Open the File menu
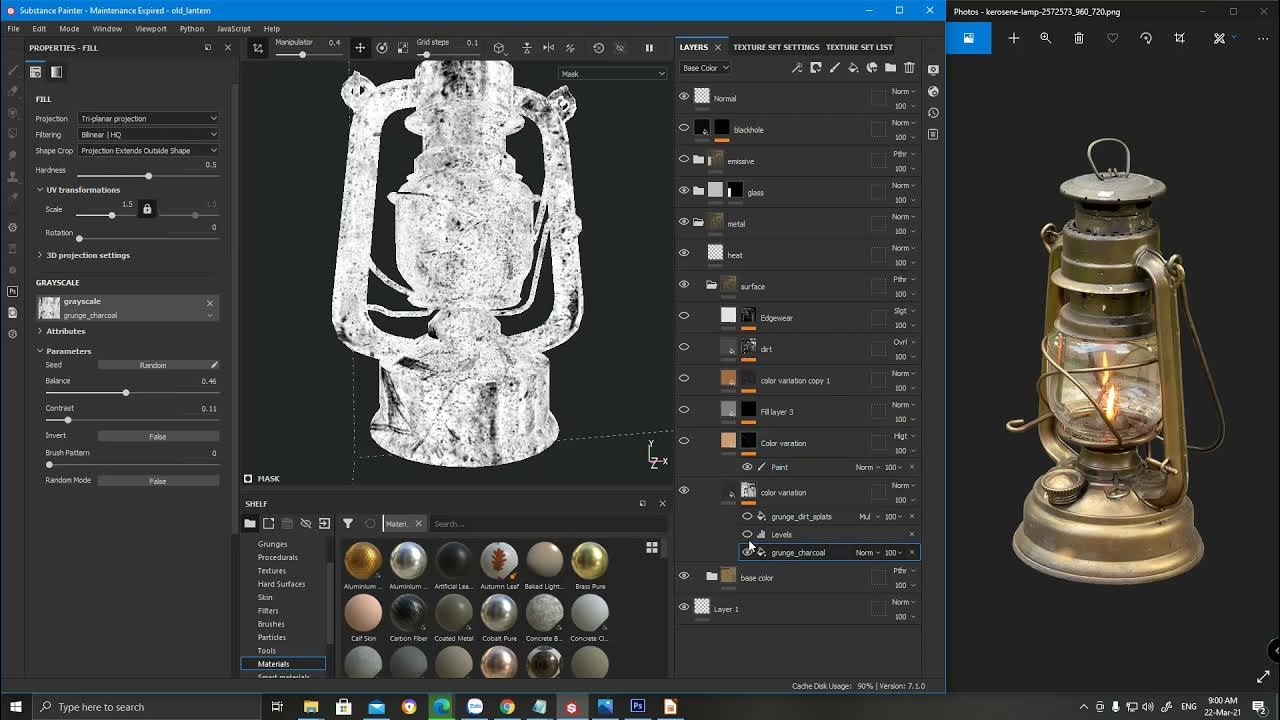The width and height of the screenshot is (1280, 720). [13, 29]
